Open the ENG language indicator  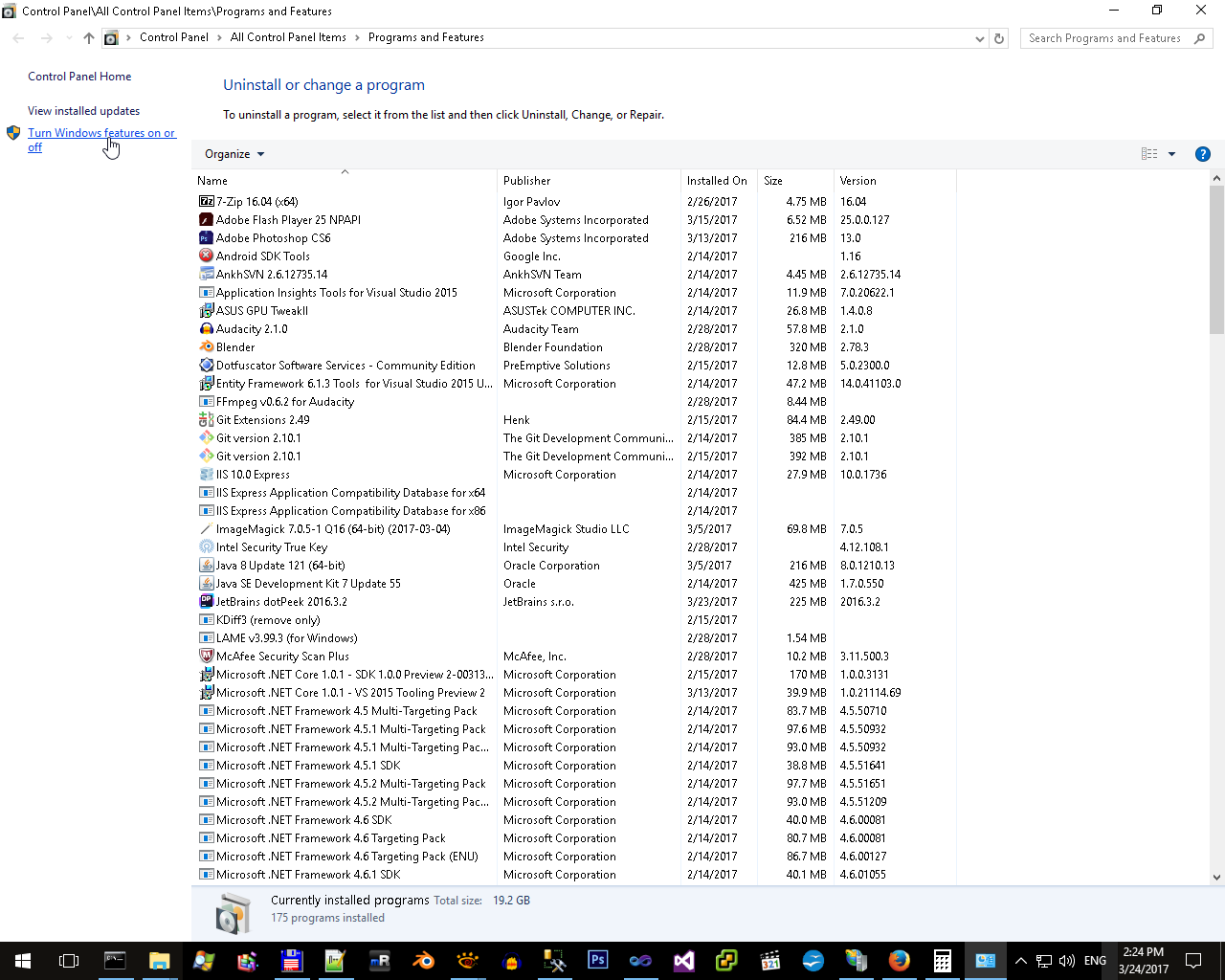(x=1095, y=961)
